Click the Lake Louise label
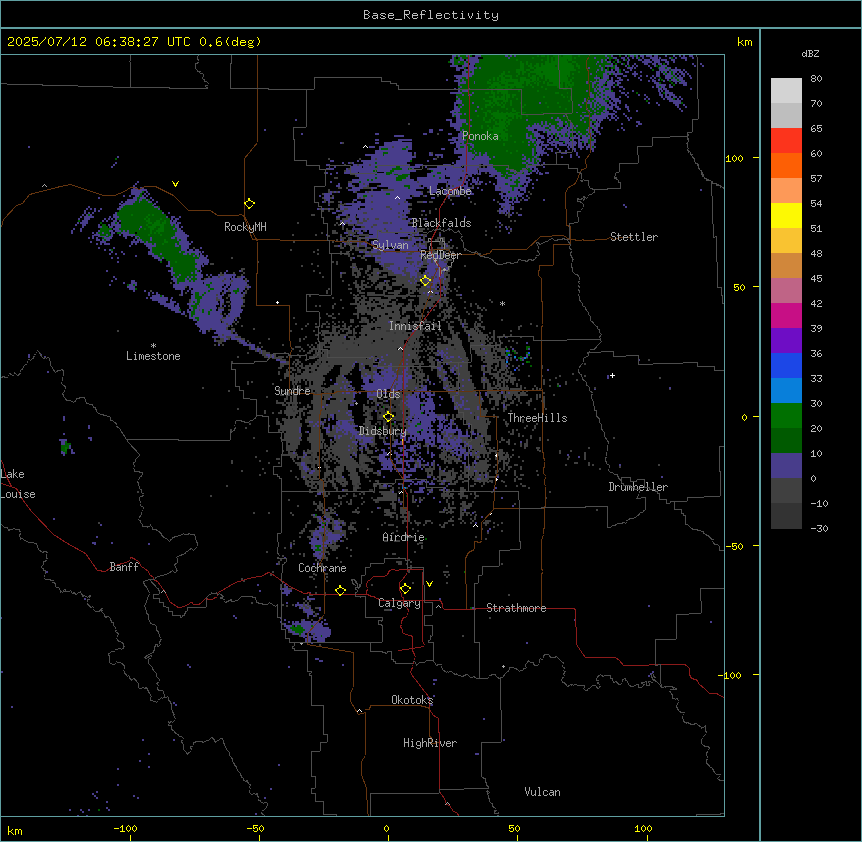862x842 pixels. point(16,484)
